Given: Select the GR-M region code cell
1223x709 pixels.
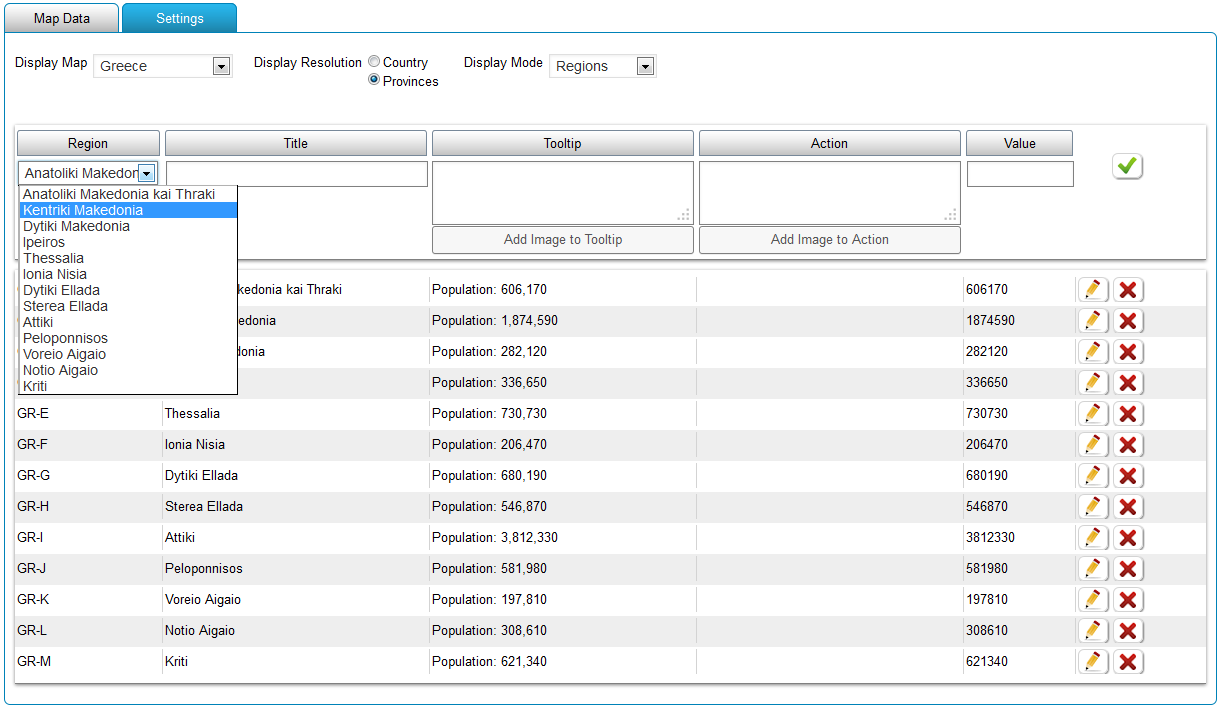Looking at the screenshot, I should [35, 662].
